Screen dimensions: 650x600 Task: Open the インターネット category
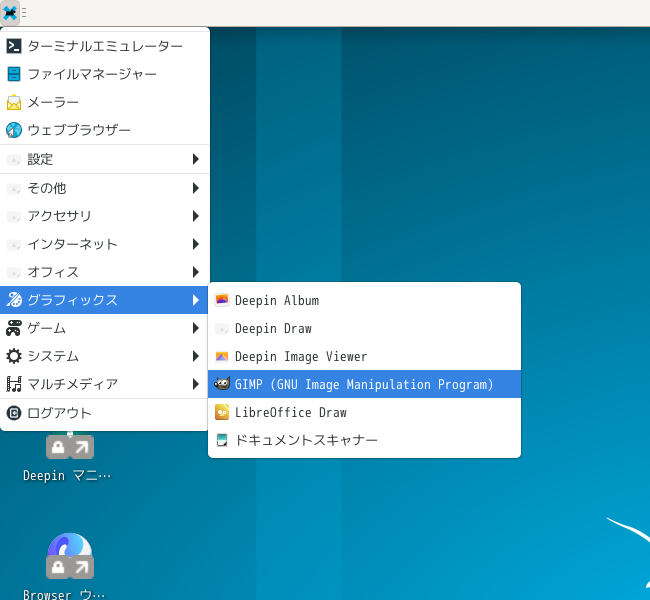[x=104, y=244]
